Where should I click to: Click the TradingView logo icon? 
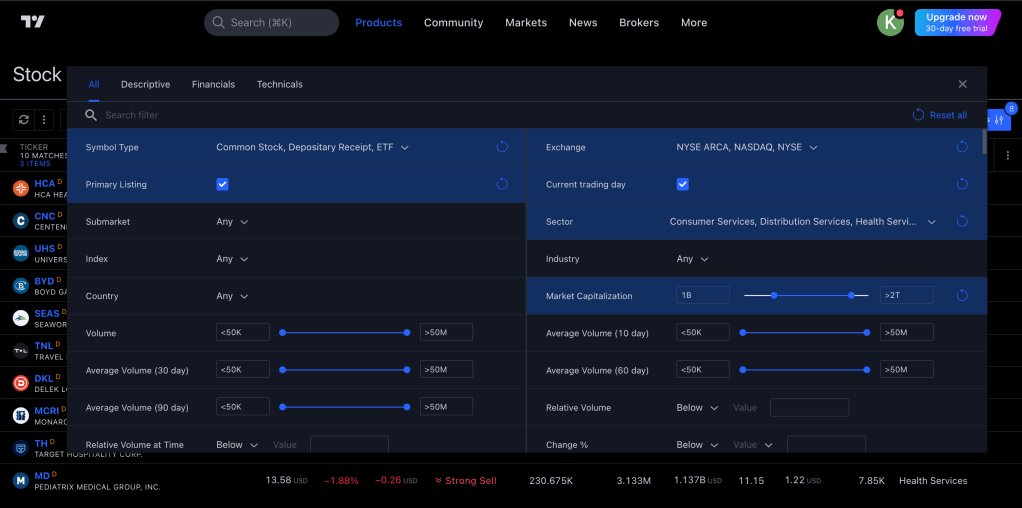coord(33,22)
